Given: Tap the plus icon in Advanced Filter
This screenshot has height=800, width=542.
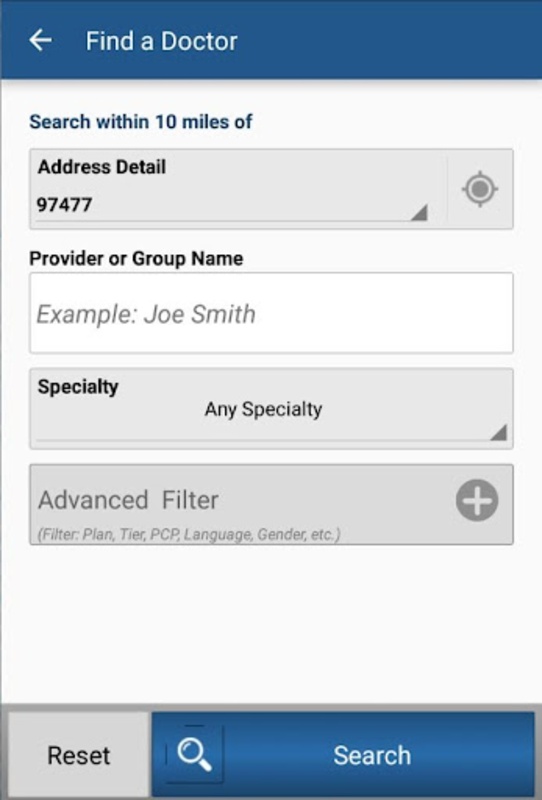Looking at the screenshot, I should [477, 500].
